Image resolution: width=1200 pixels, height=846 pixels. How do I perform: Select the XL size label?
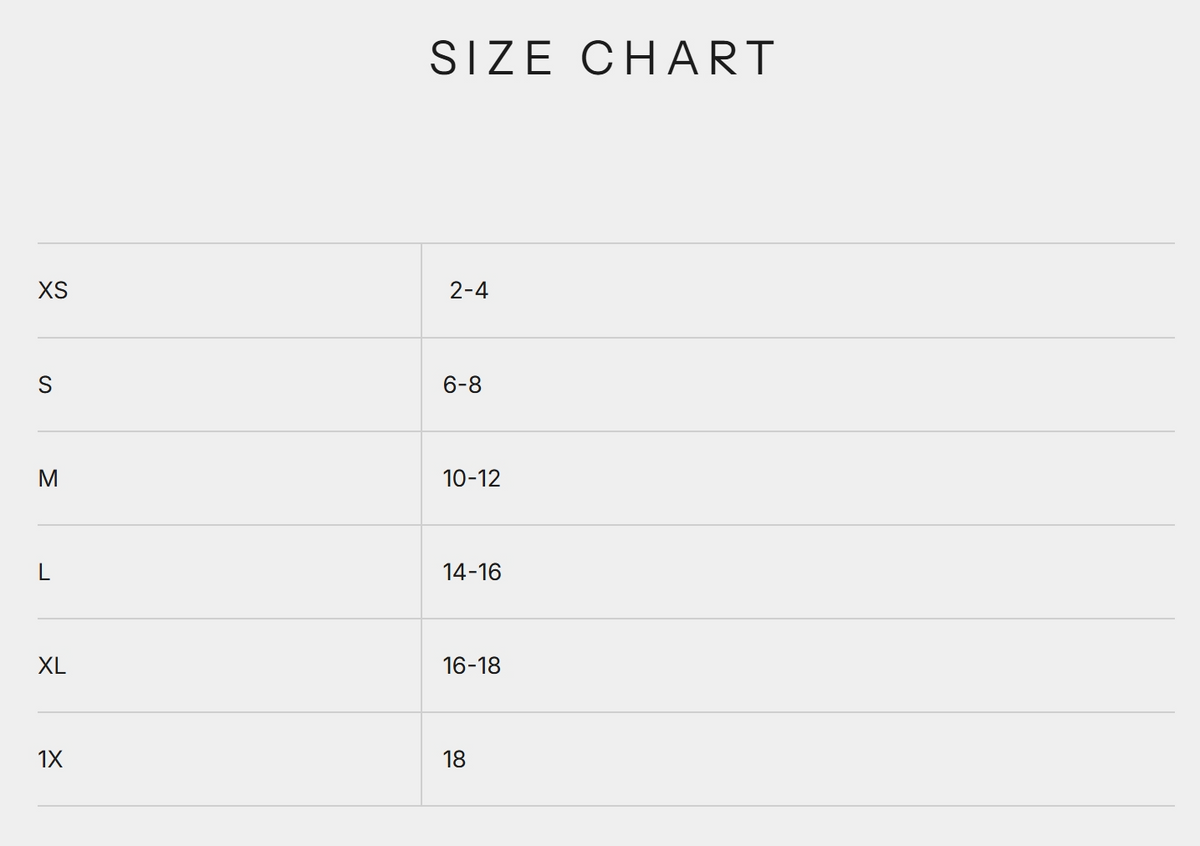click(52, 666)
